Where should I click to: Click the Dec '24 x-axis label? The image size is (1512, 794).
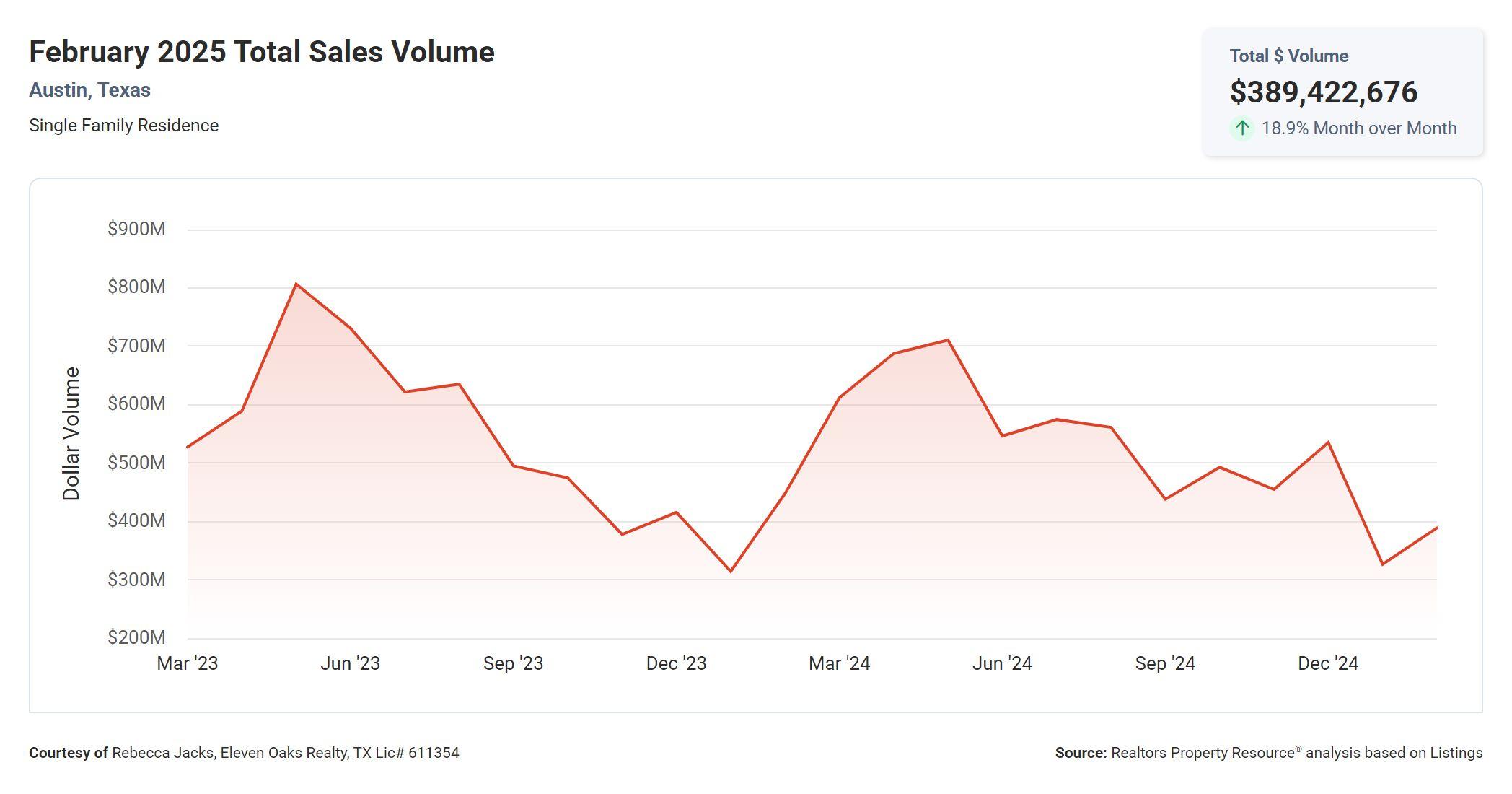(x=1327, y=663)
